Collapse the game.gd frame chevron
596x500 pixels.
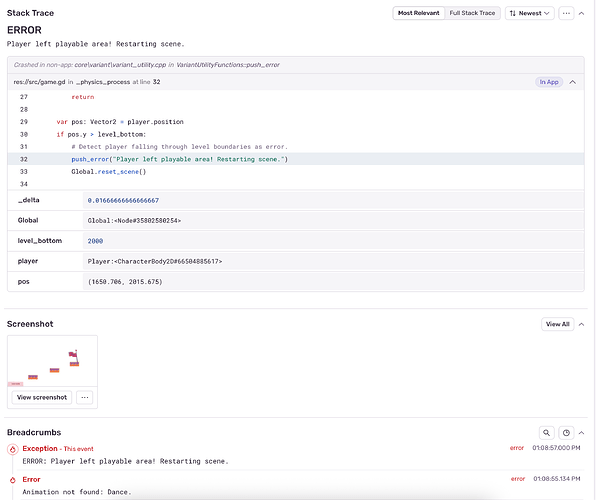pyautogui.click(x=572, y=82)
